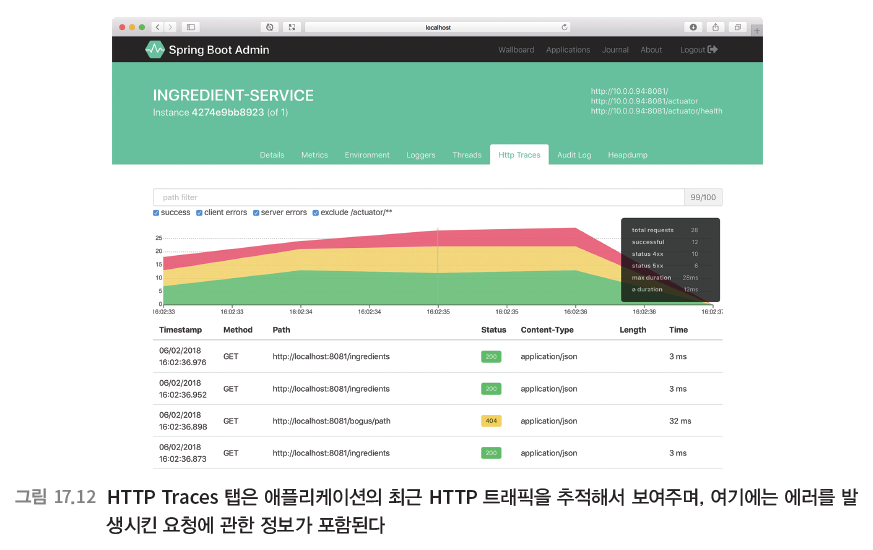Click instance ID 4274e9bb8923
Image resolution: width=873 pixels, height=550 pixels.
point(228,112)
